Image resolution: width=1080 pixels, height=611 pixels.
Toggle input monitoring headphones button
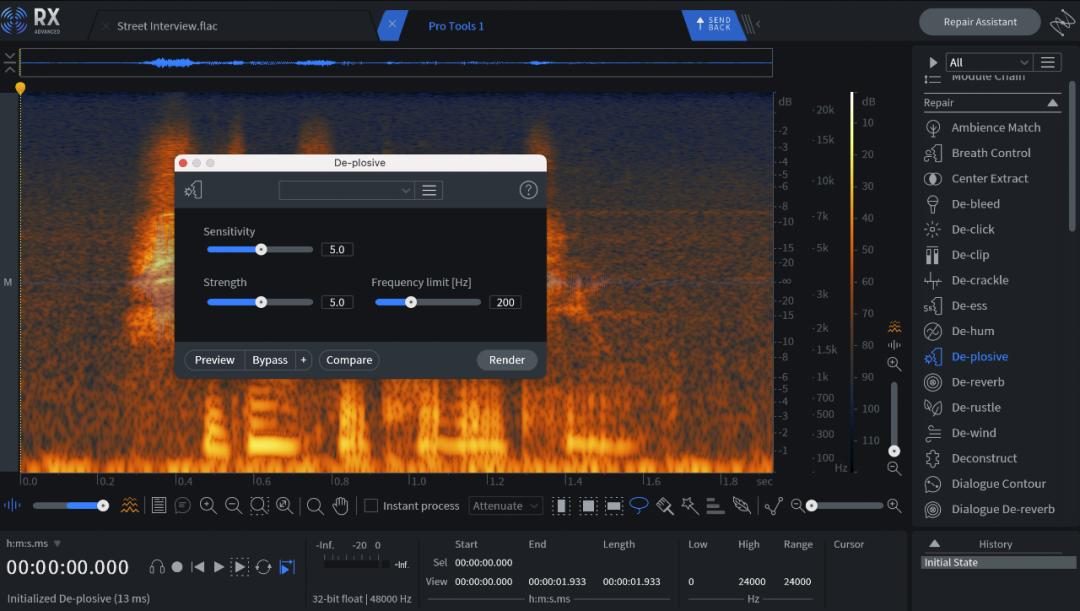point(157,567)
